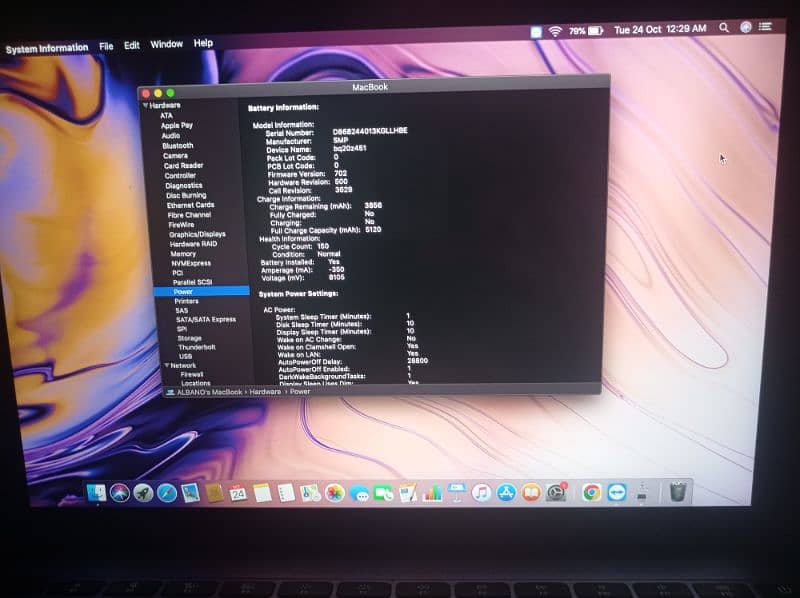800x598 pixels.
Task: Open the Window menu
Action: (x=166, y=44)
